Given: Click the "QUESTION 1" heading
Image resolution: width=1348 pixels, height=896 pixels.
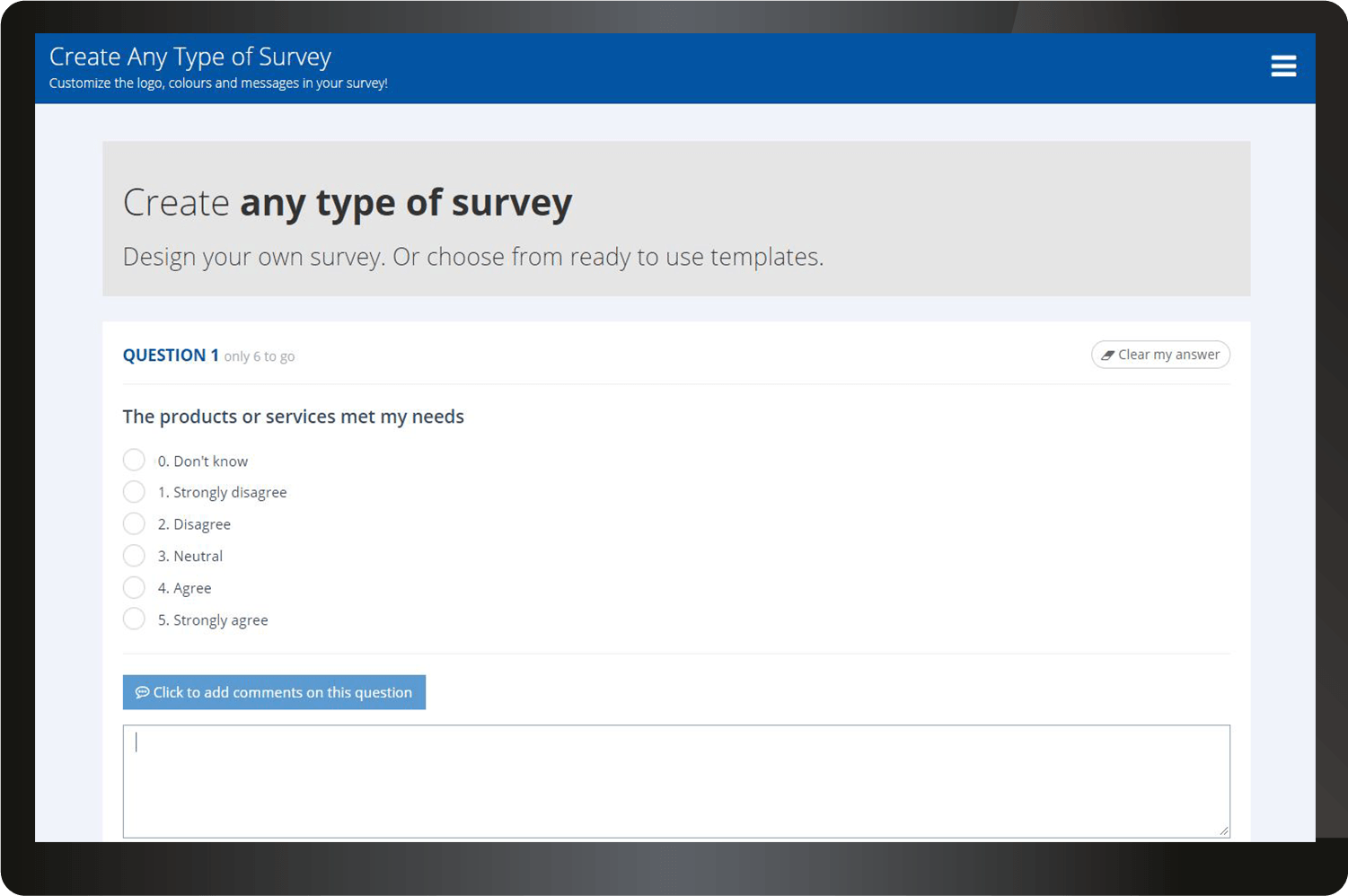Looking at the screenshot, I should click(171, 356).
